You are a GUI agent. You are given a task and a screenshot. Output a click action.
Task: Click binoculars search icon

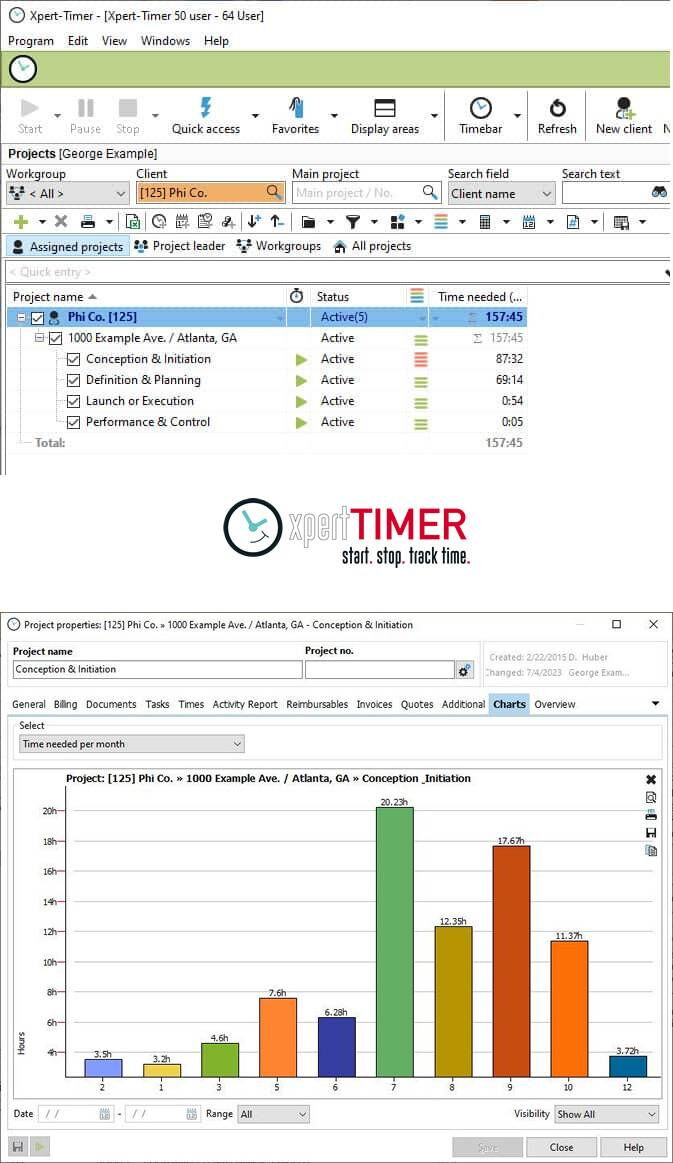point(659,193)
